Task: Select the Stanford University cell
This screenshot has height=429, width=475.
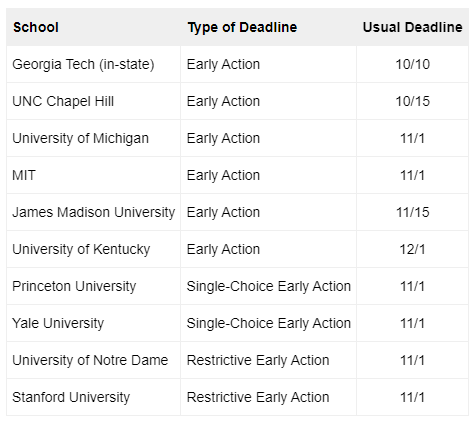Action: click(x=93, y=397)
